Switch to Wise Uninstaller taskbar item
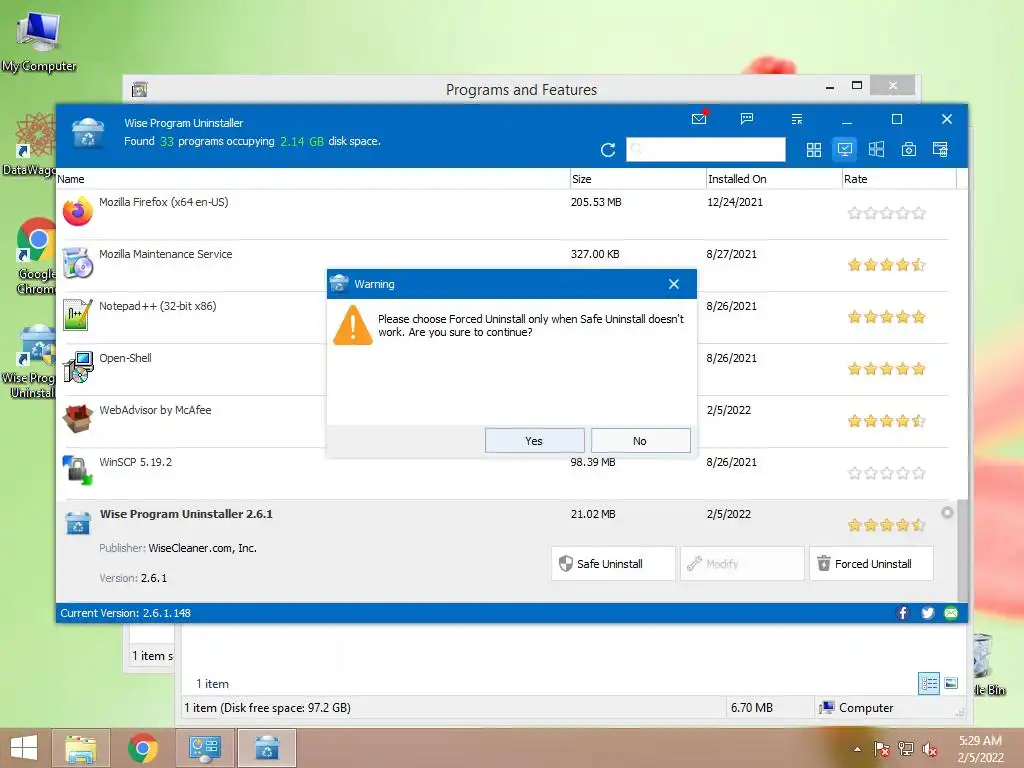 pos(266,748)
